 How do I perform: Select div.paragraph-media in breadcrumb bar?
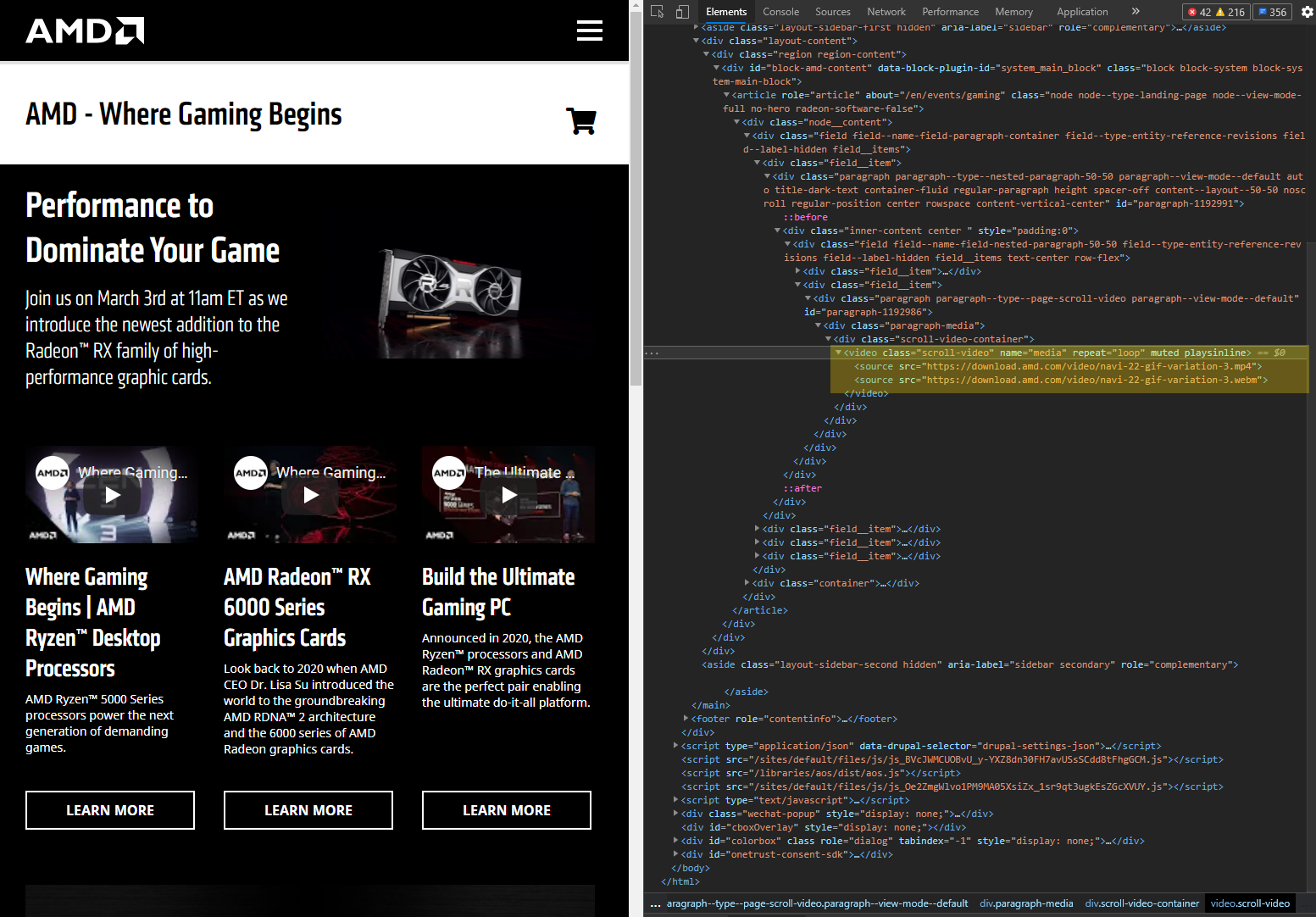pos(1026,903)
